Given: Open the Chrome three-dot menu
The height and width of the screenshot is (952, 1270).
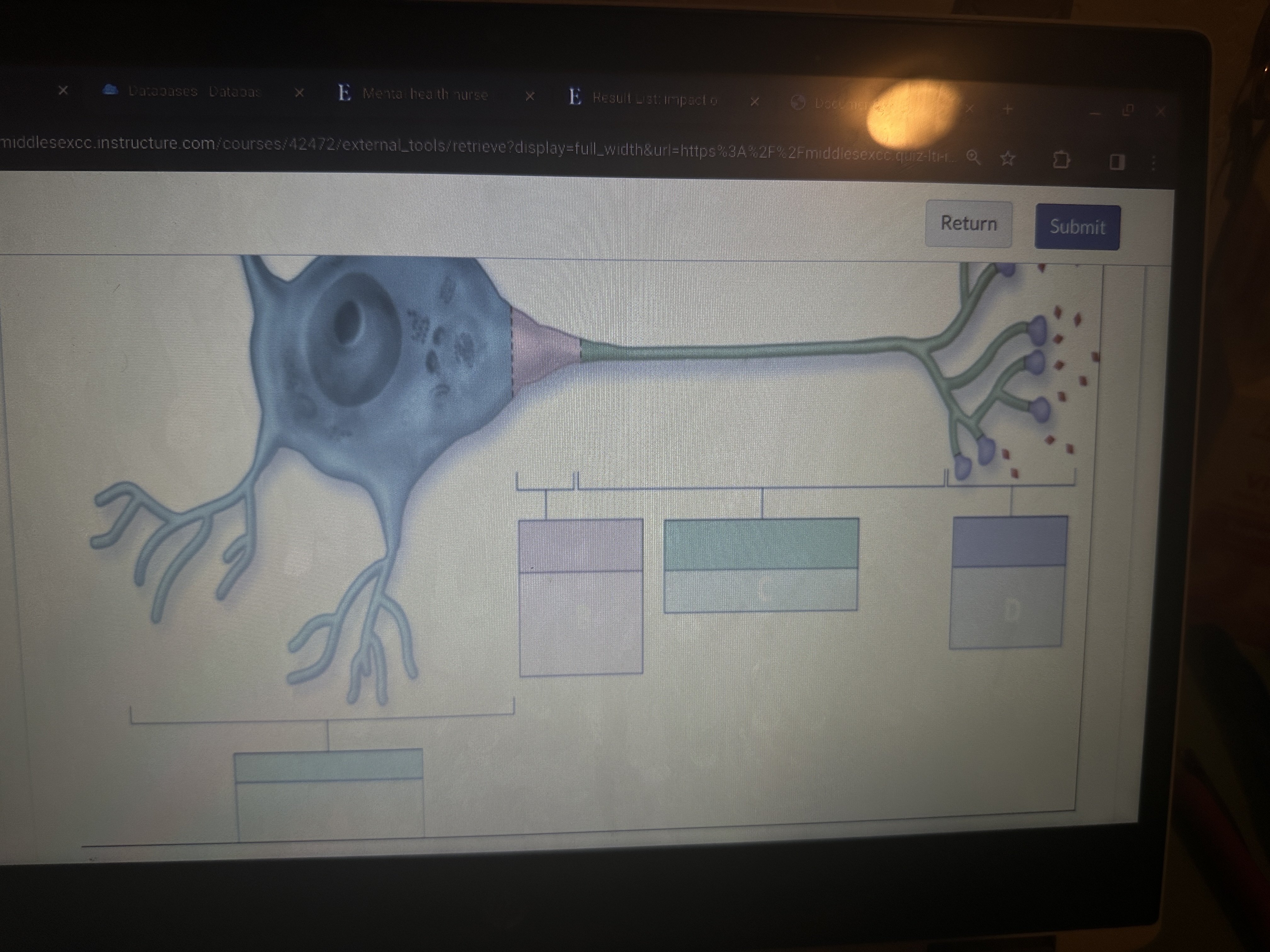Looking at the screenshot, I should click(1153, 163).
